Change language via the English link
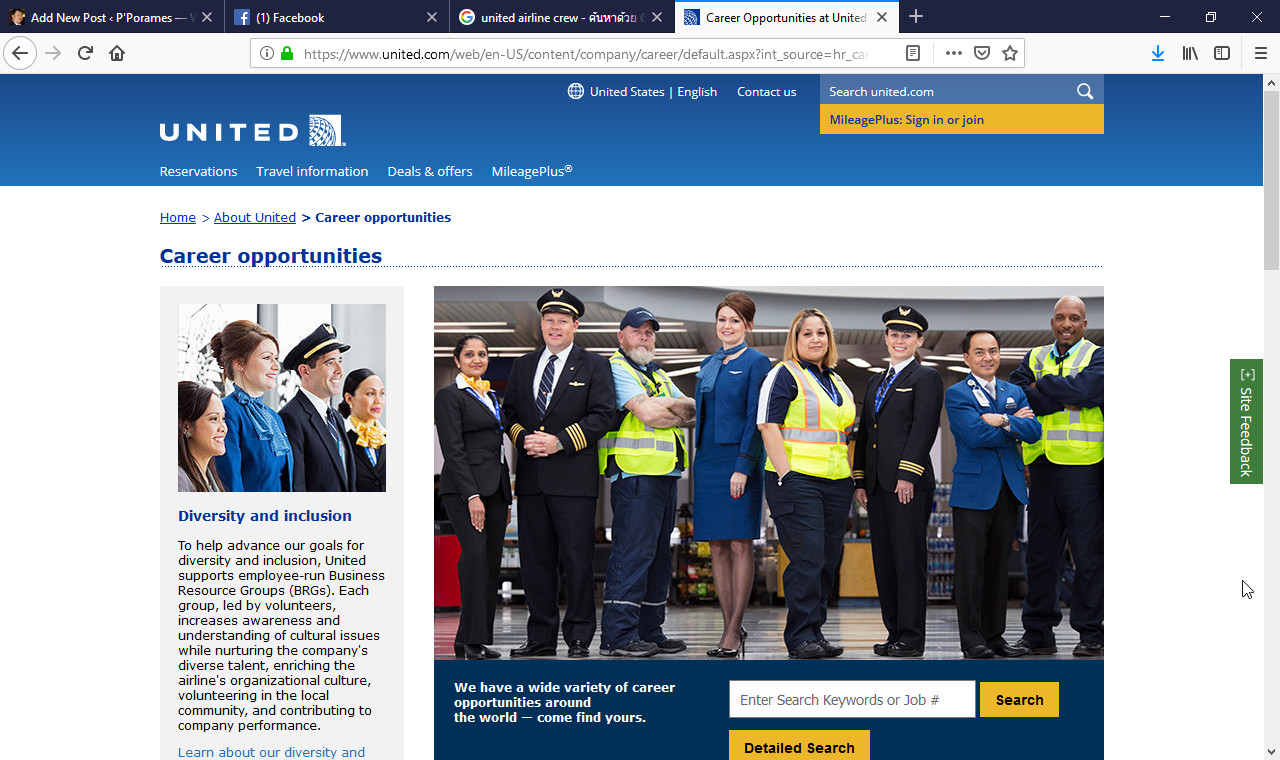 (x=697, y=91)
